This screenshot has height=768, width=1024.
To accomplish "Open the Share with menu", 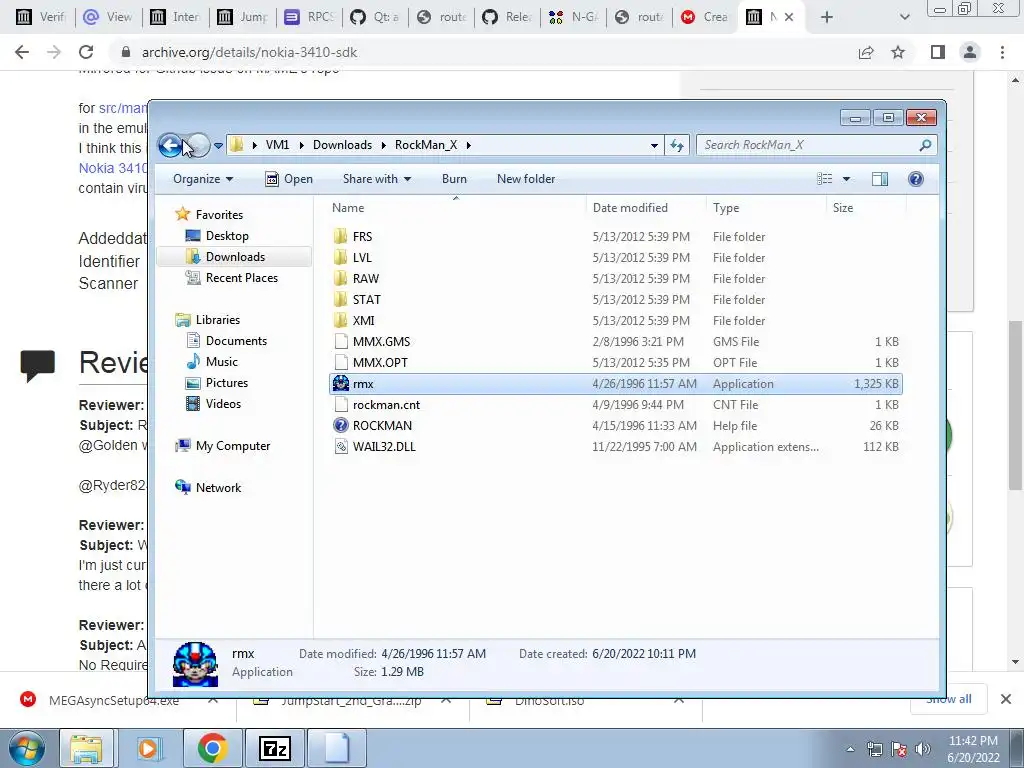I will click(x=377, y=179).
